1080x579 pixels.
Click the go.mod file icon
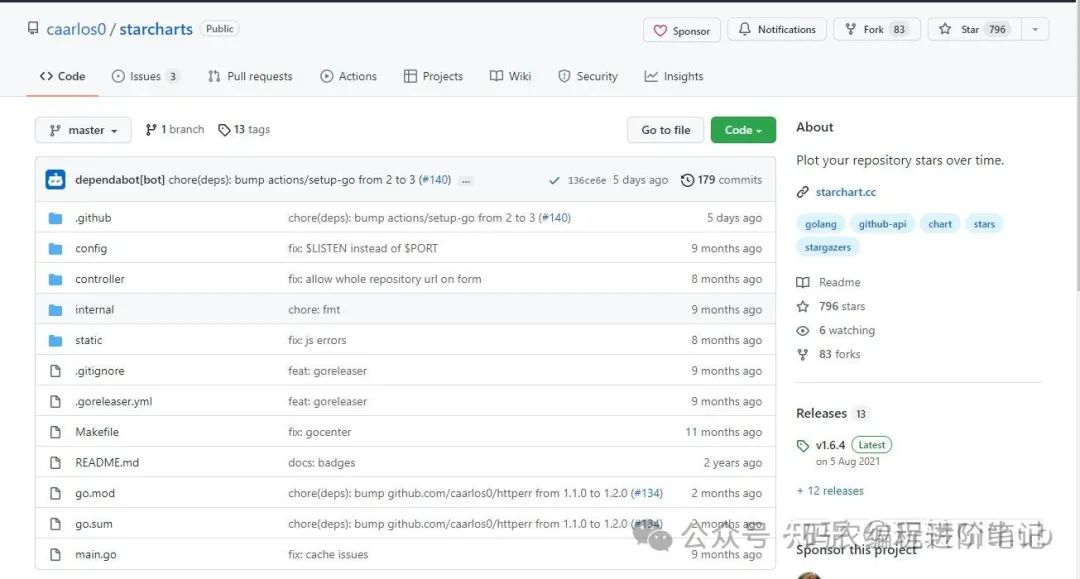click(55, 493)
